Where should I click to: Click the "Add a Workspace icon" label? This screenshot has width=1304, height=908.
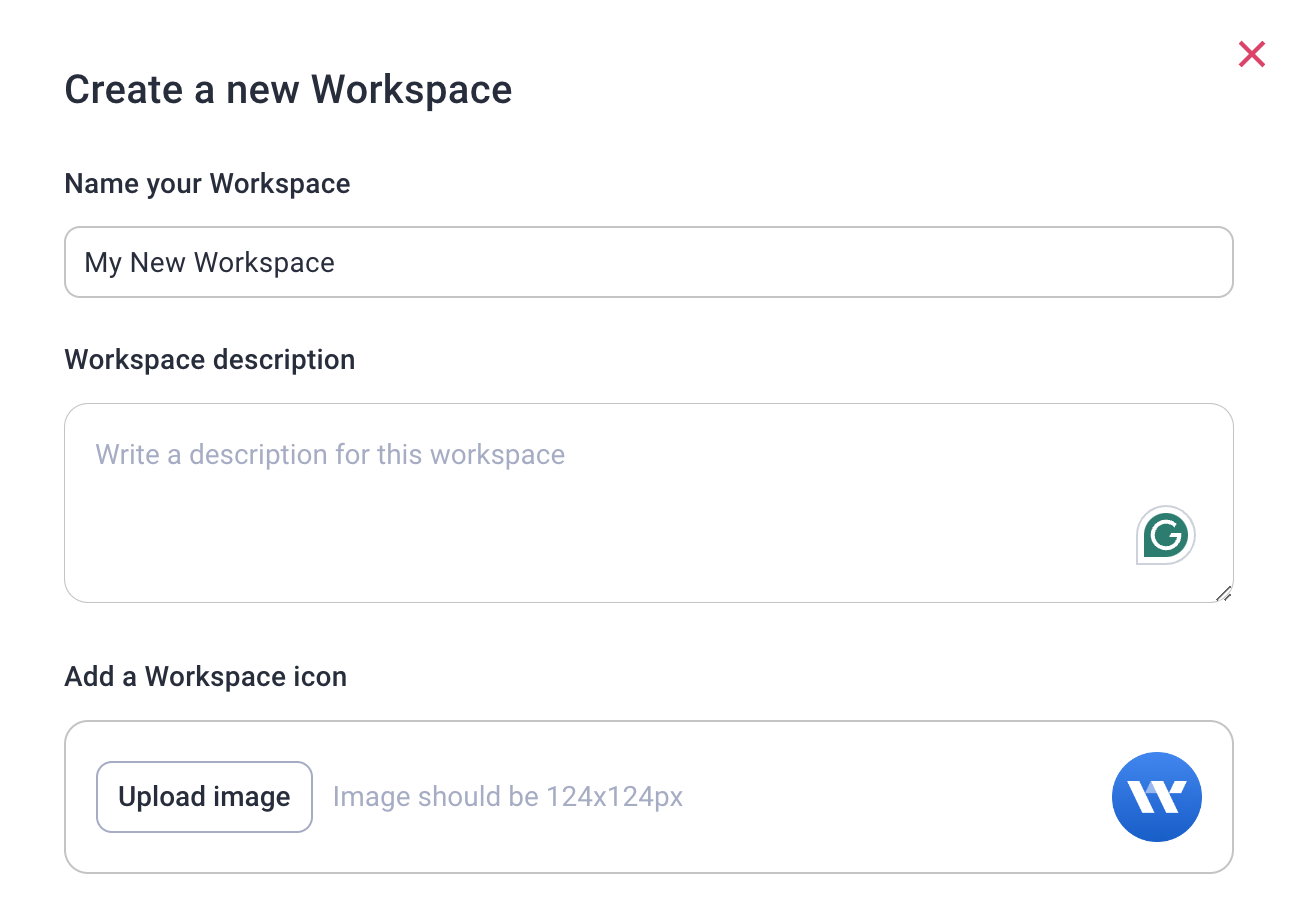(x=205, y=676)
